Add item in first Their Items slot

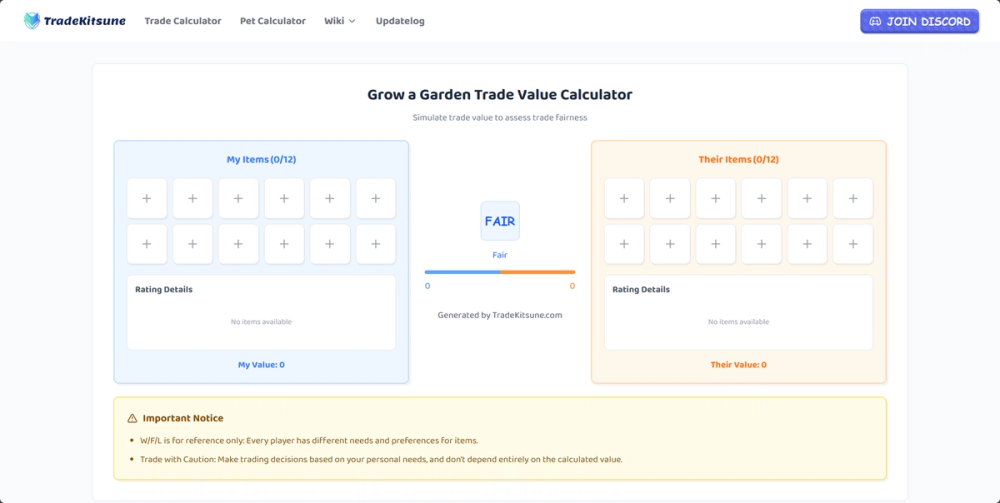pos(624,198)
